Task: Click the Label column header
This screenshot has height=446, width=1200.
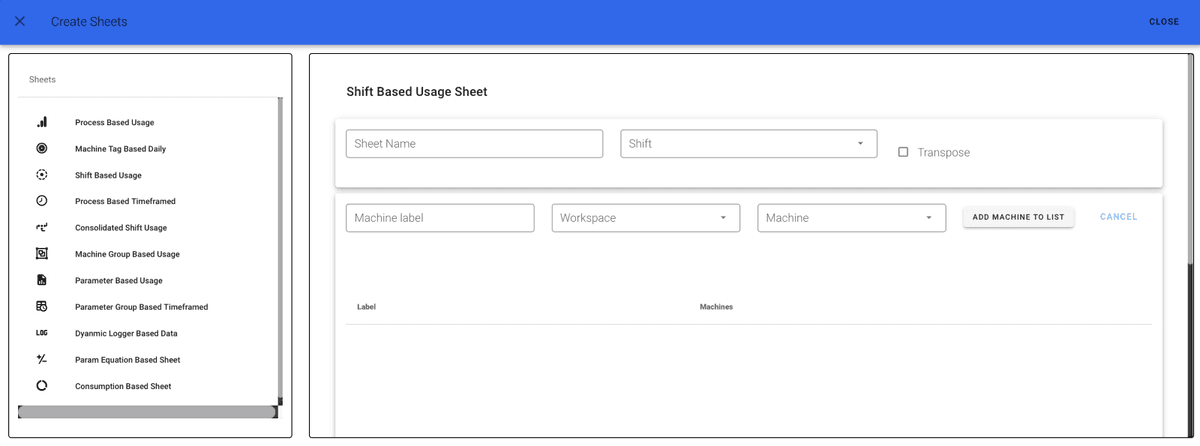Action: pyautogui.click(x=366, y=307)
